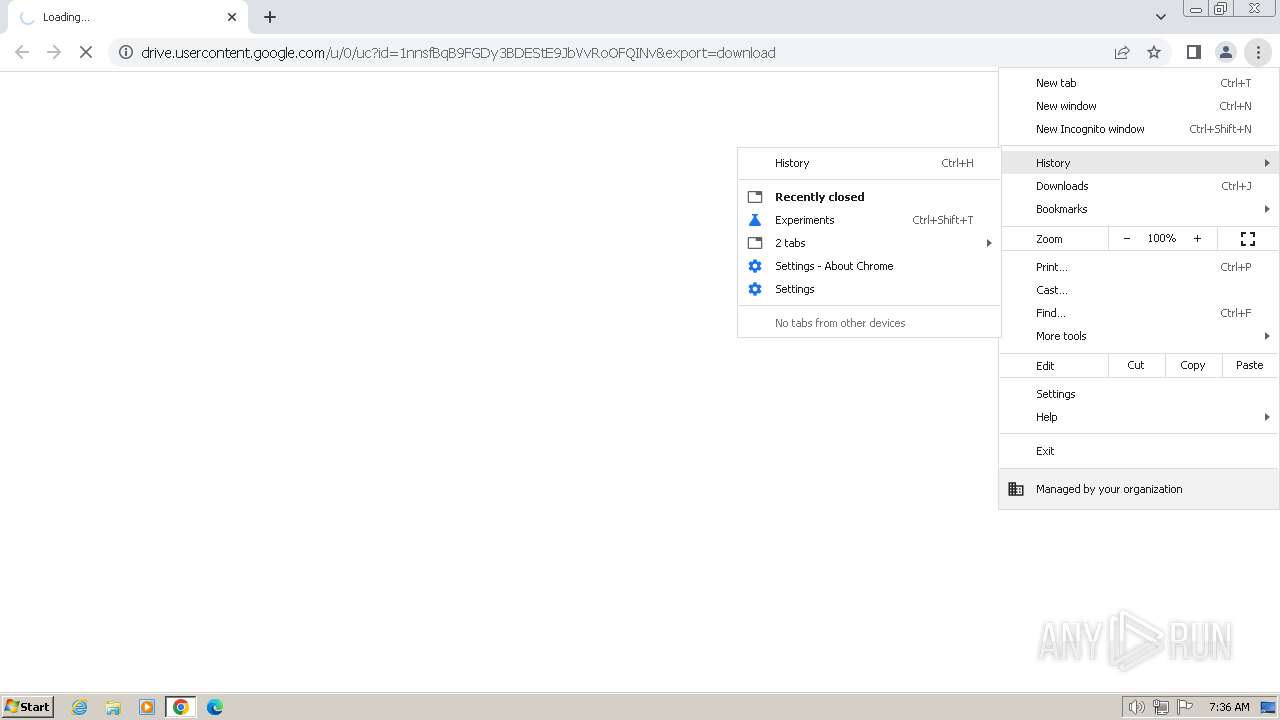Open the profile avatar icon

(x=1225, y=52)
